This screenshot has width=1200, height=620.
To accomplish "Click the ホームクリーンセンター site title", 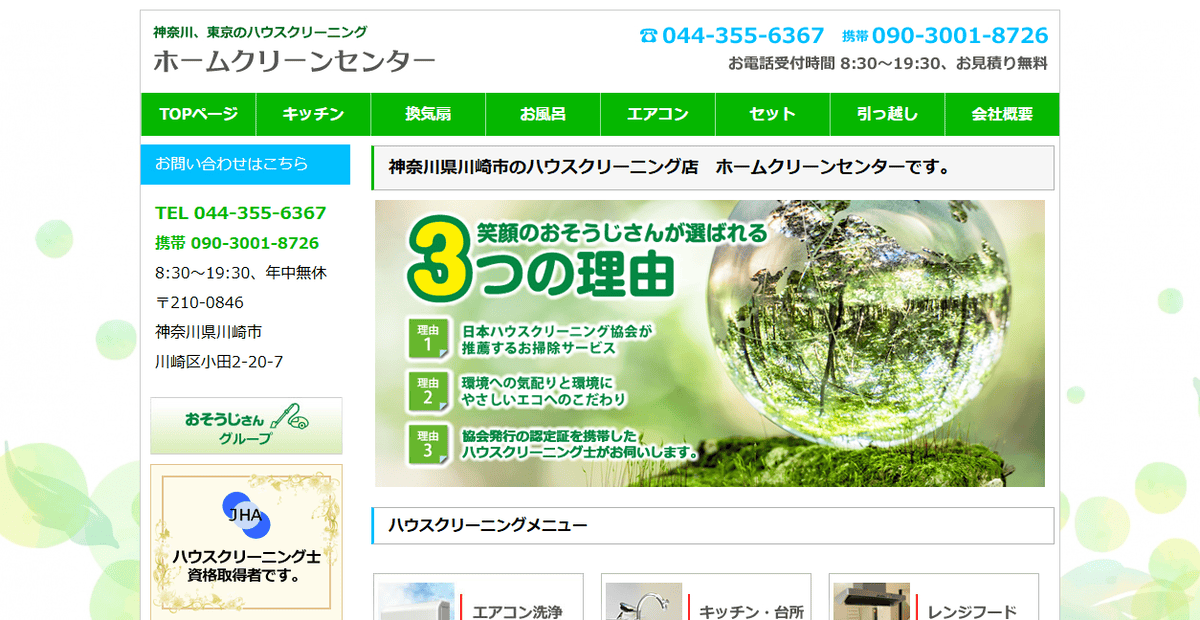I will coord(294,61).
